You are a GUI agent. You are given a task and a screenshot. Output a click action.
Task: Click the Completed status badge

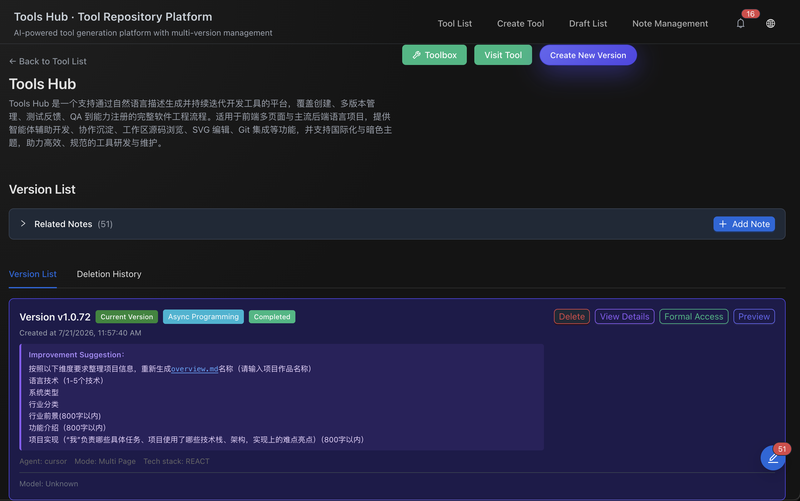tap(272, 317)
